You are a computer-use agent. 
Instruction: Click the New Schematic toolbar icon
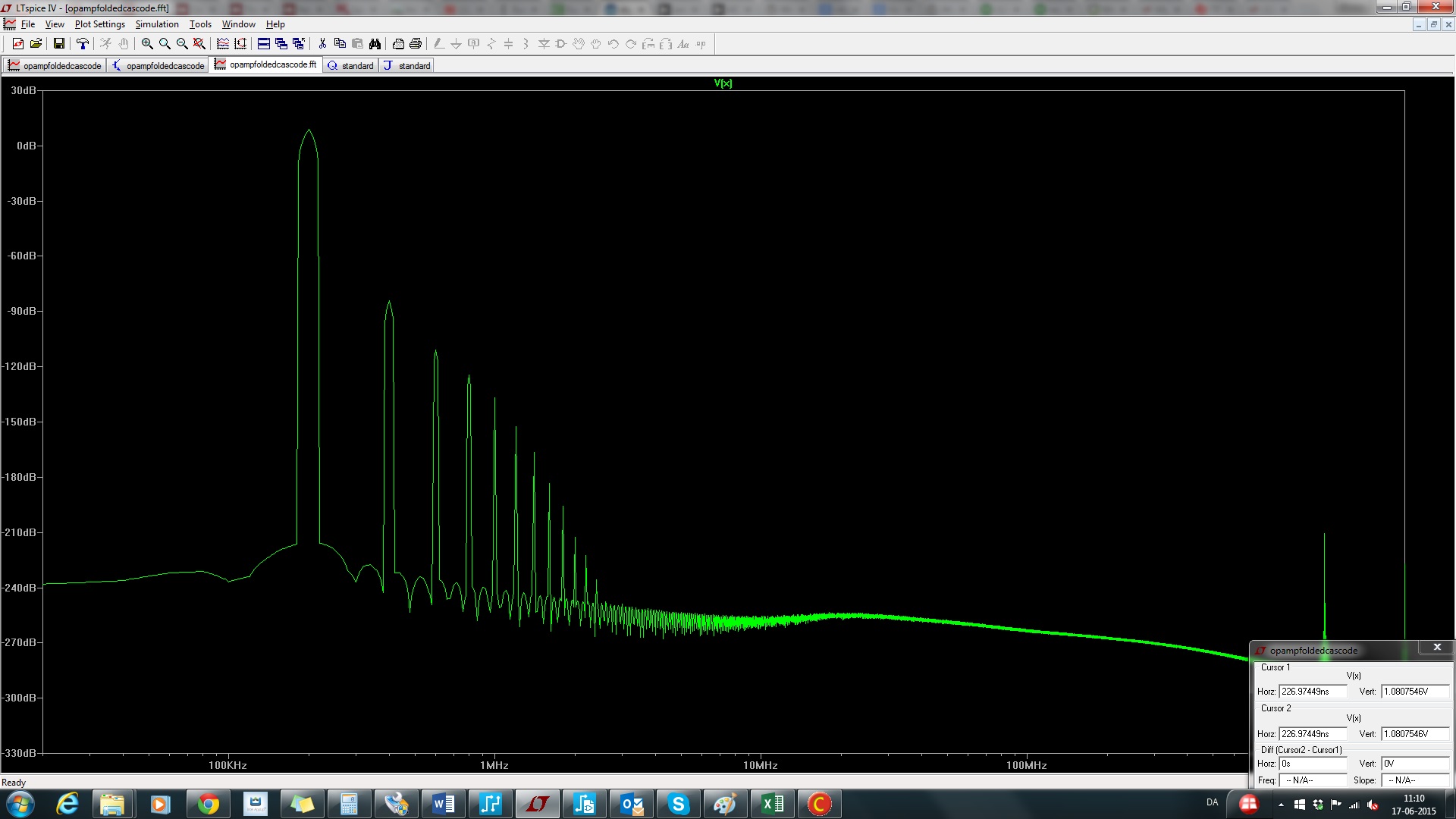17,44
